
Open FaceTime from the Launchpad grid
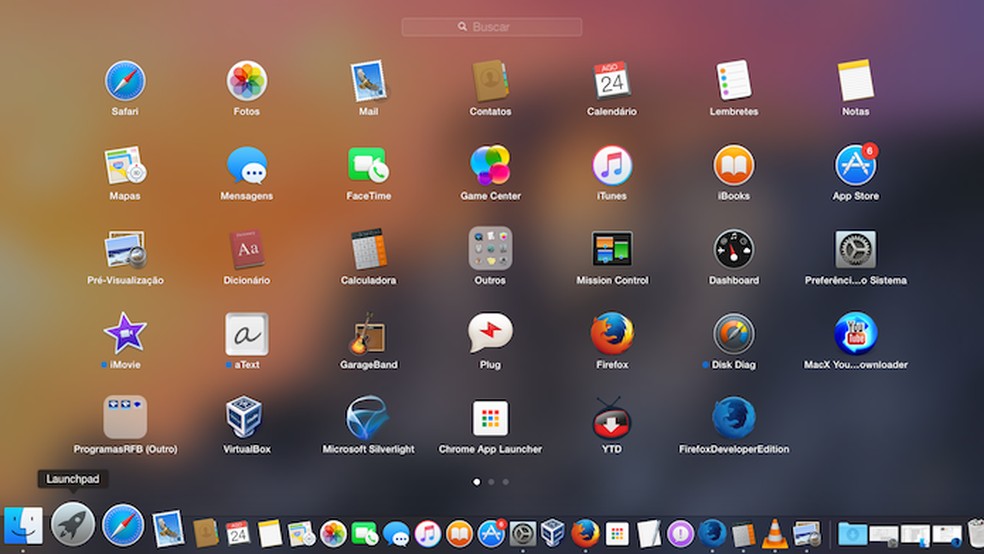[x=368, y=166]
